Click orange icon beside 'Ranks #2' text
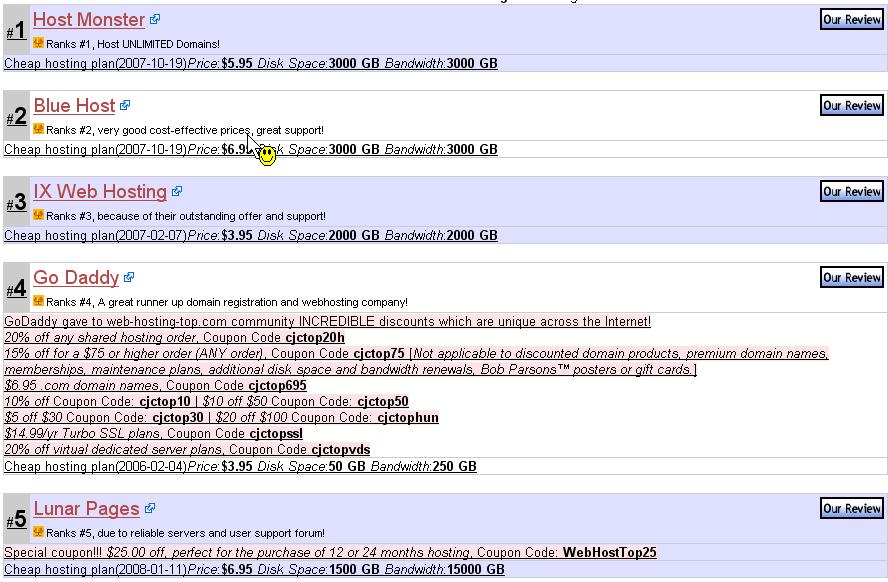 tap(38, 129)
